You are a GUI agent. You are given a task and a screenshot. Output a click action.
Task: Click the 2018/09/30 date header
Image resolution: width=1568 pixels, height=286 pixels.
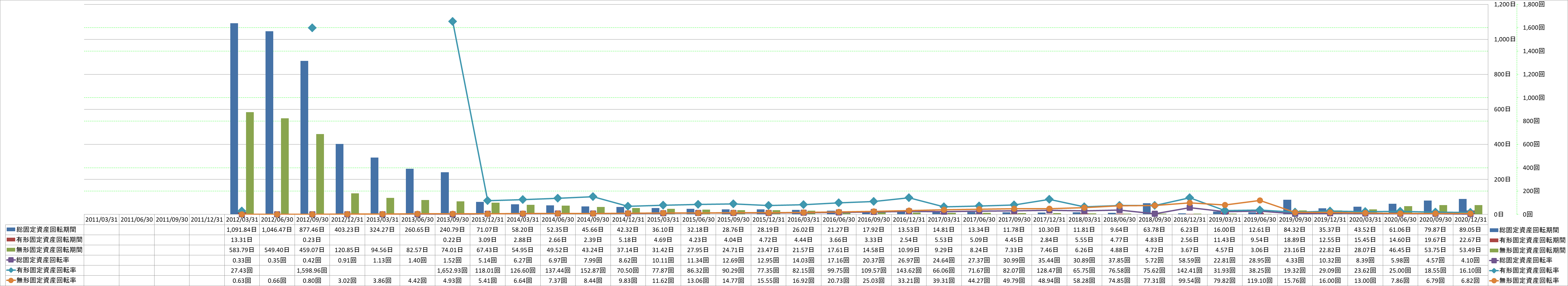coord(1155,220)
